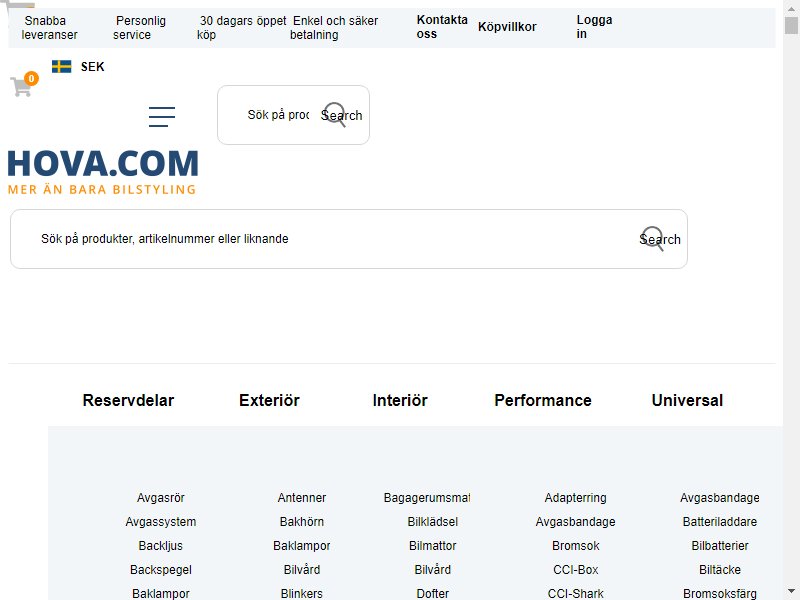
Task: Open Baklampor in the Exteriör column
Action: point(302,545)
